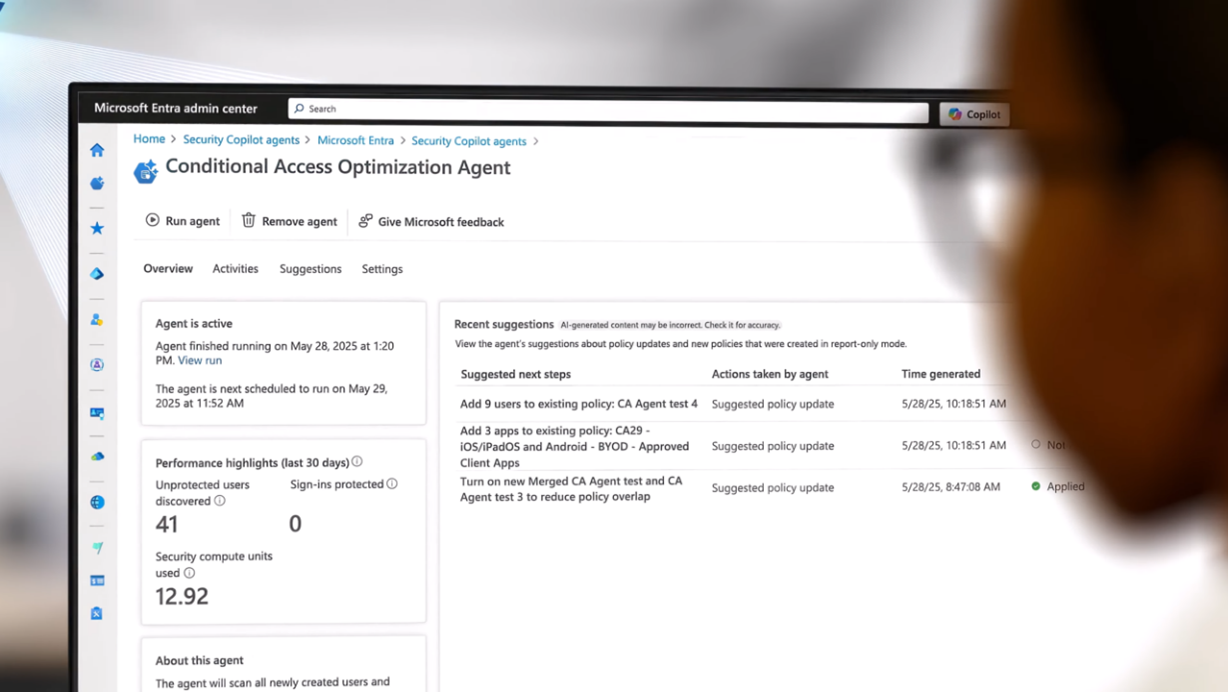
Task: Click info icon beside Sign-ins protected
Action: [392, 484]
